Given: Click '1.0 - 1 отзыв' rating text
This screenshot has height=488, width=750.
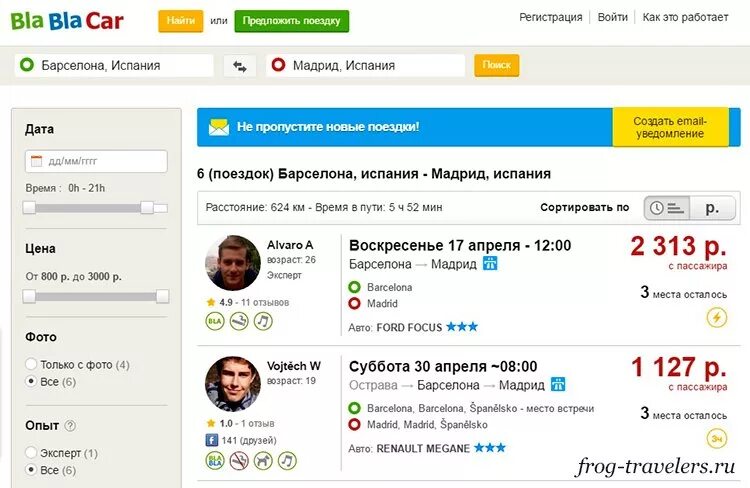Looking at the screenshot, I should (247, 423).
